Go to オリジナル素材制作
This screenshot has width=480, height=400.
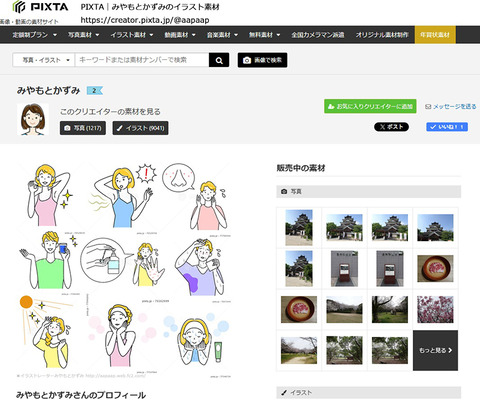(x=382, y=35)
